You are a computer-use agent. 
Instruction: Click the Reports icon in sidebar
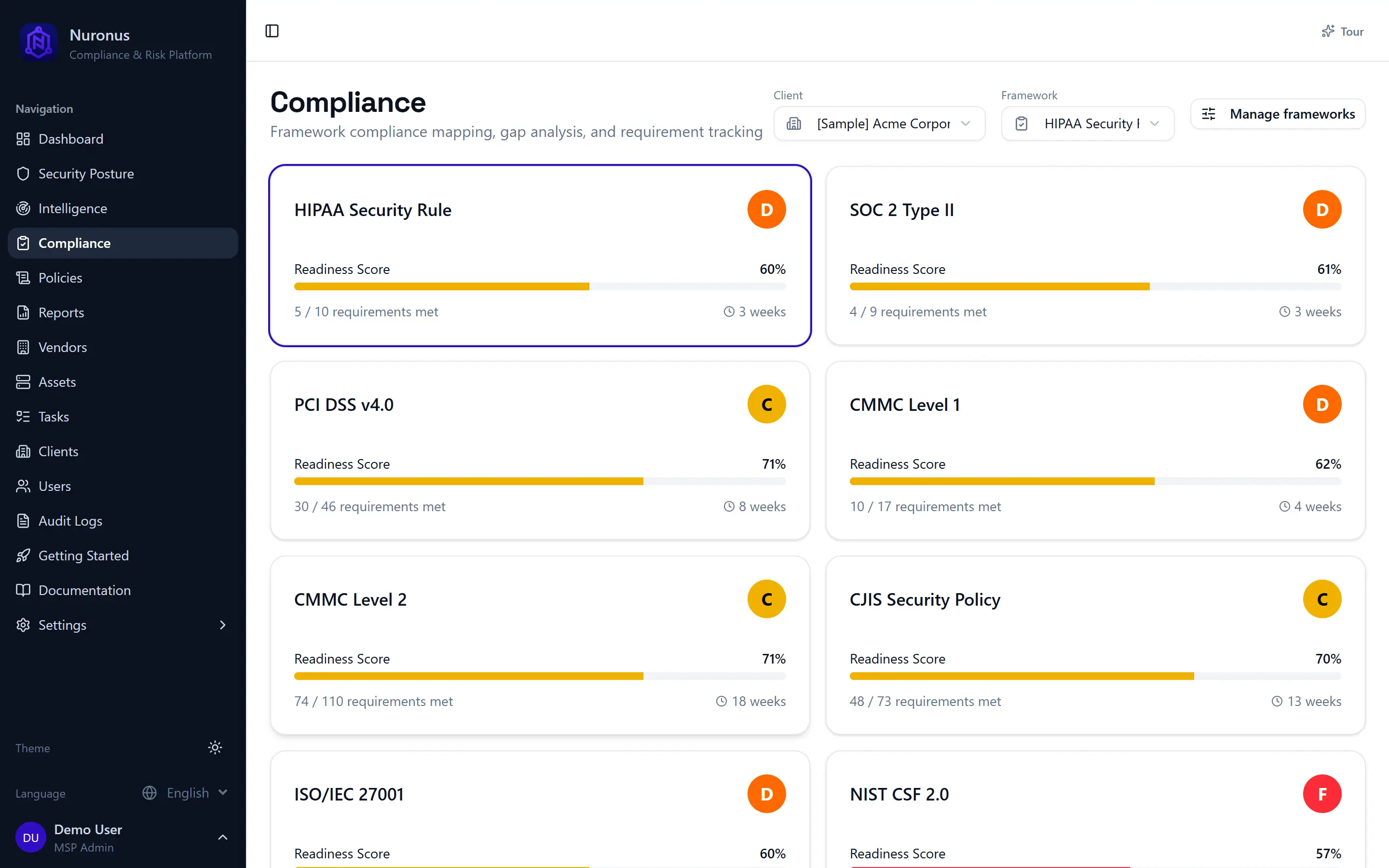23,312
